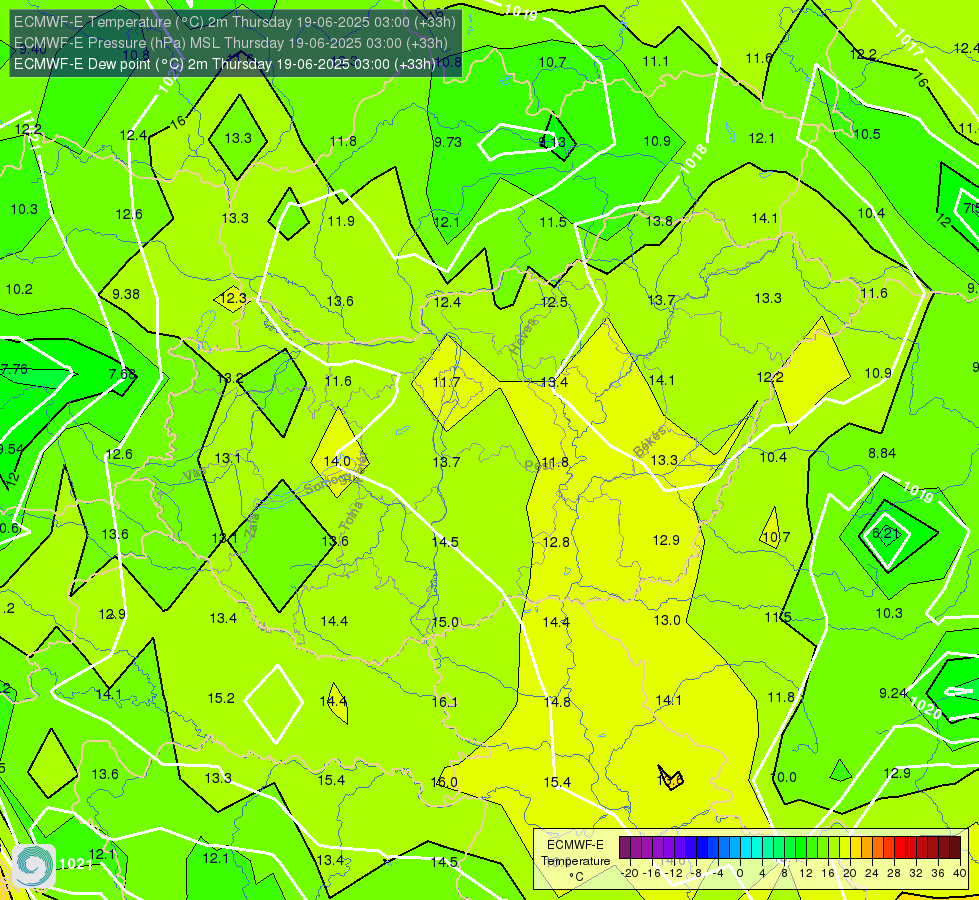Click the Vas county label
Screen dimensions: 979x900
click(x=194, y=475)
